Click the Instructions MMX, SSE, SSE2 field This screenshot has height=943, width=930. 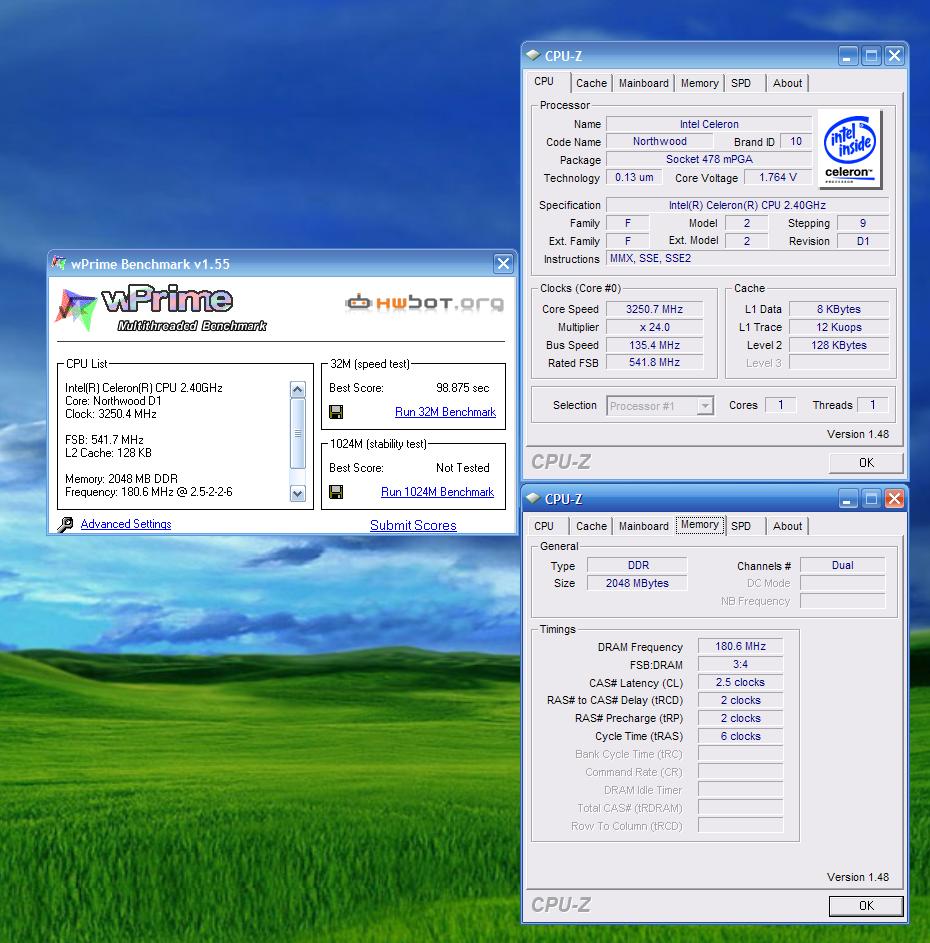tap(747, 259)
